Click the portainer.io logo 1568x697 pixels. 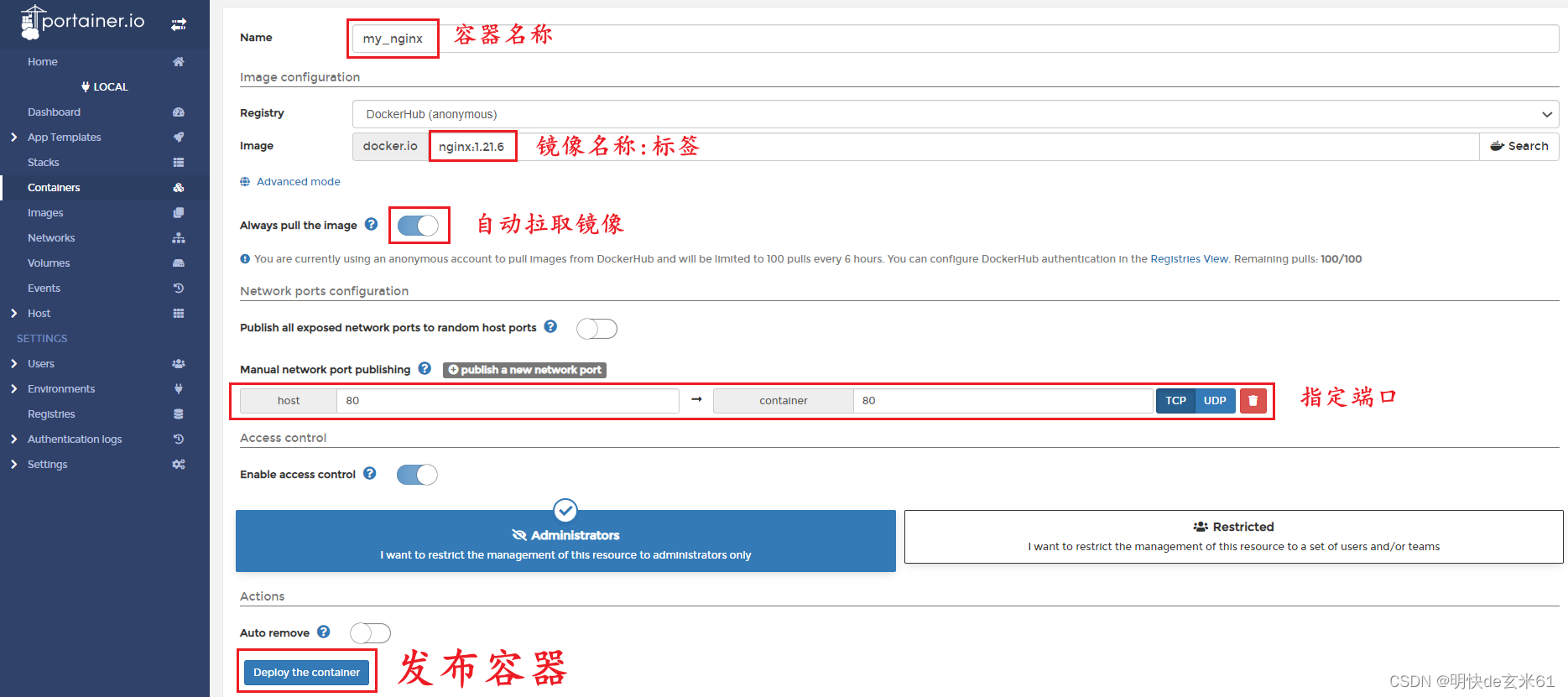(82, 22)
